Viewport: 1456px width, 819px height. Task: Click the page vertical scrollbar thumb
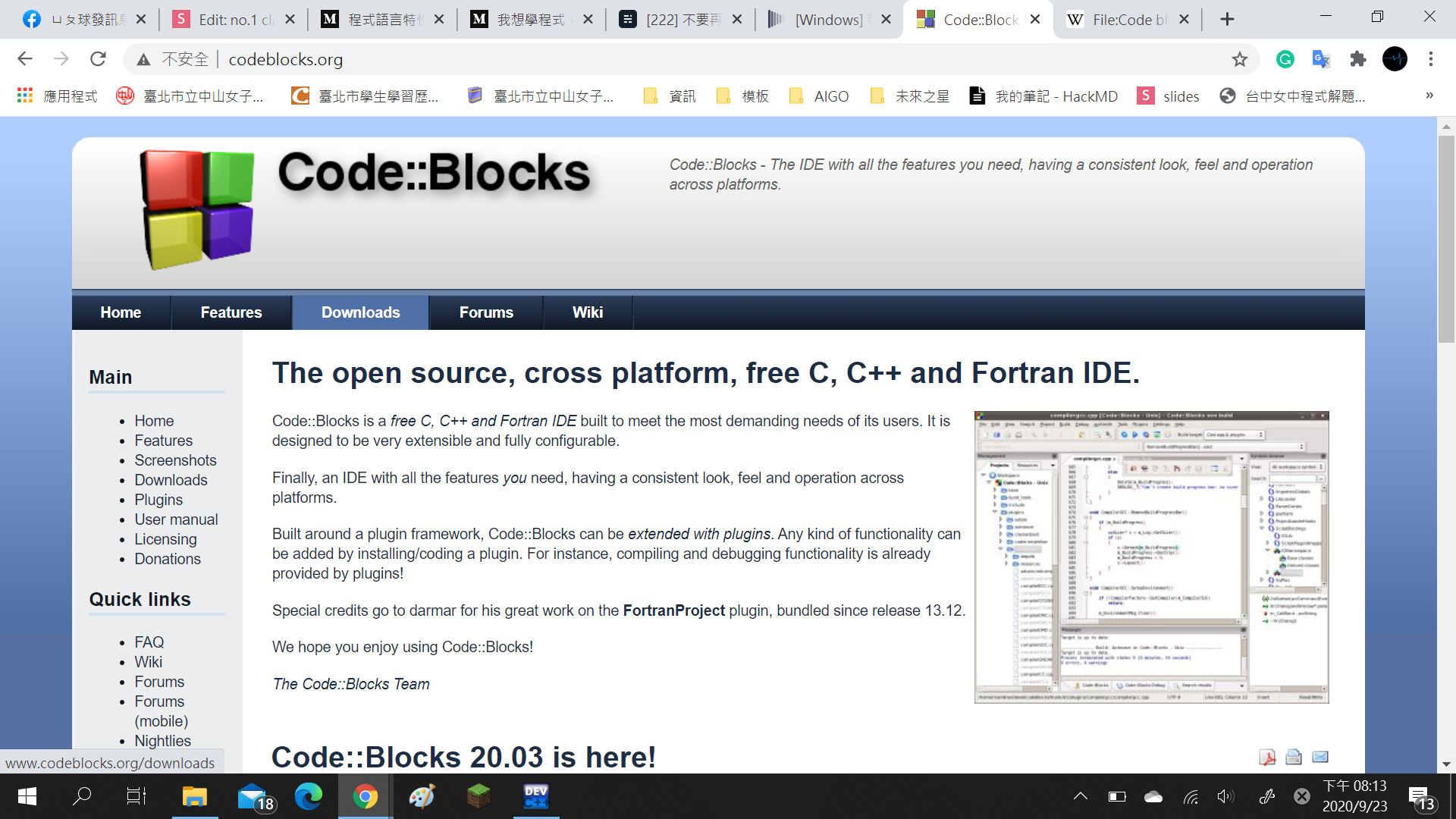(x=1446, y=239)
